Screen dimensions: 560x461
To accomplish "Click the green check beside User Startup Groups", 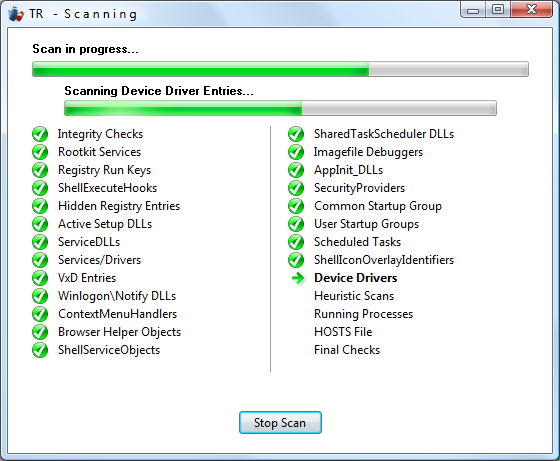I will [296, 224].
